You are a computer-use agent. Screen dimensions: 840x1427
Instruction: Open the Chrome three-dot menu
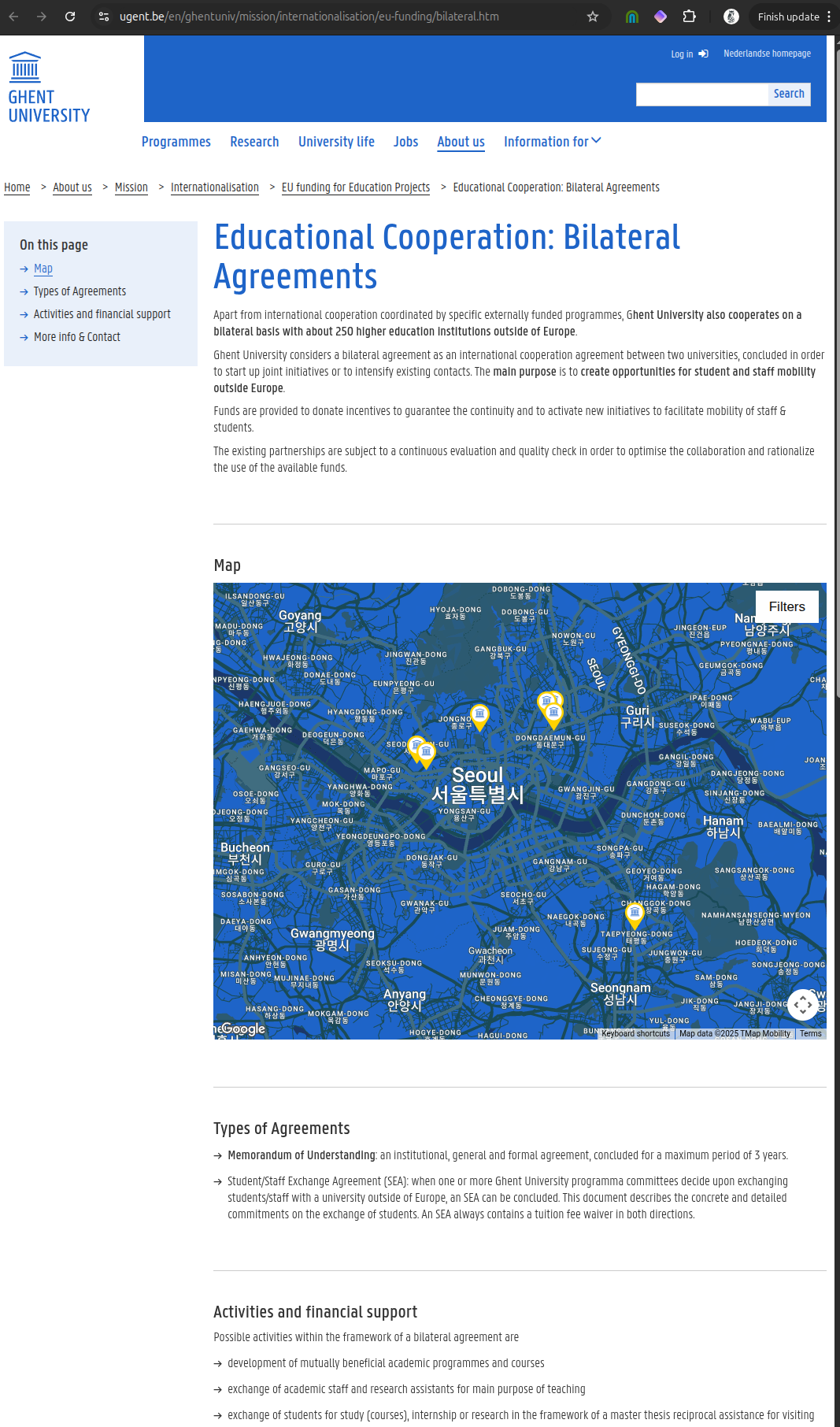coord(829,17)
